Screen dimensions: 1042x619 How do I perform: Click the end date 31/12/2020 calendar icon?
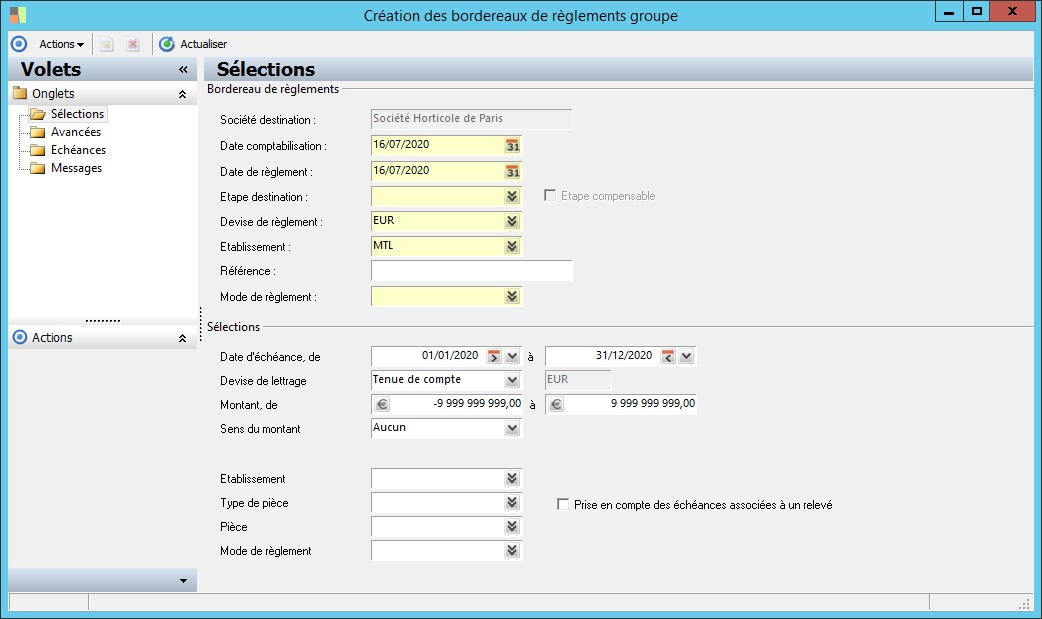[668, 356]
